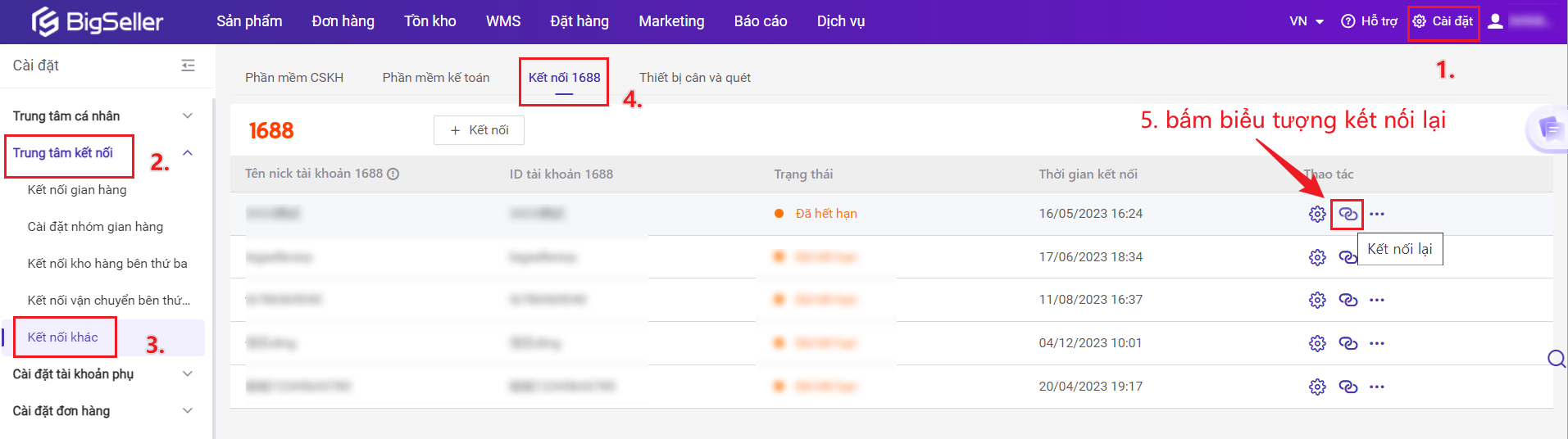Open the Đặt hàng menu

(x=579, y=21)
